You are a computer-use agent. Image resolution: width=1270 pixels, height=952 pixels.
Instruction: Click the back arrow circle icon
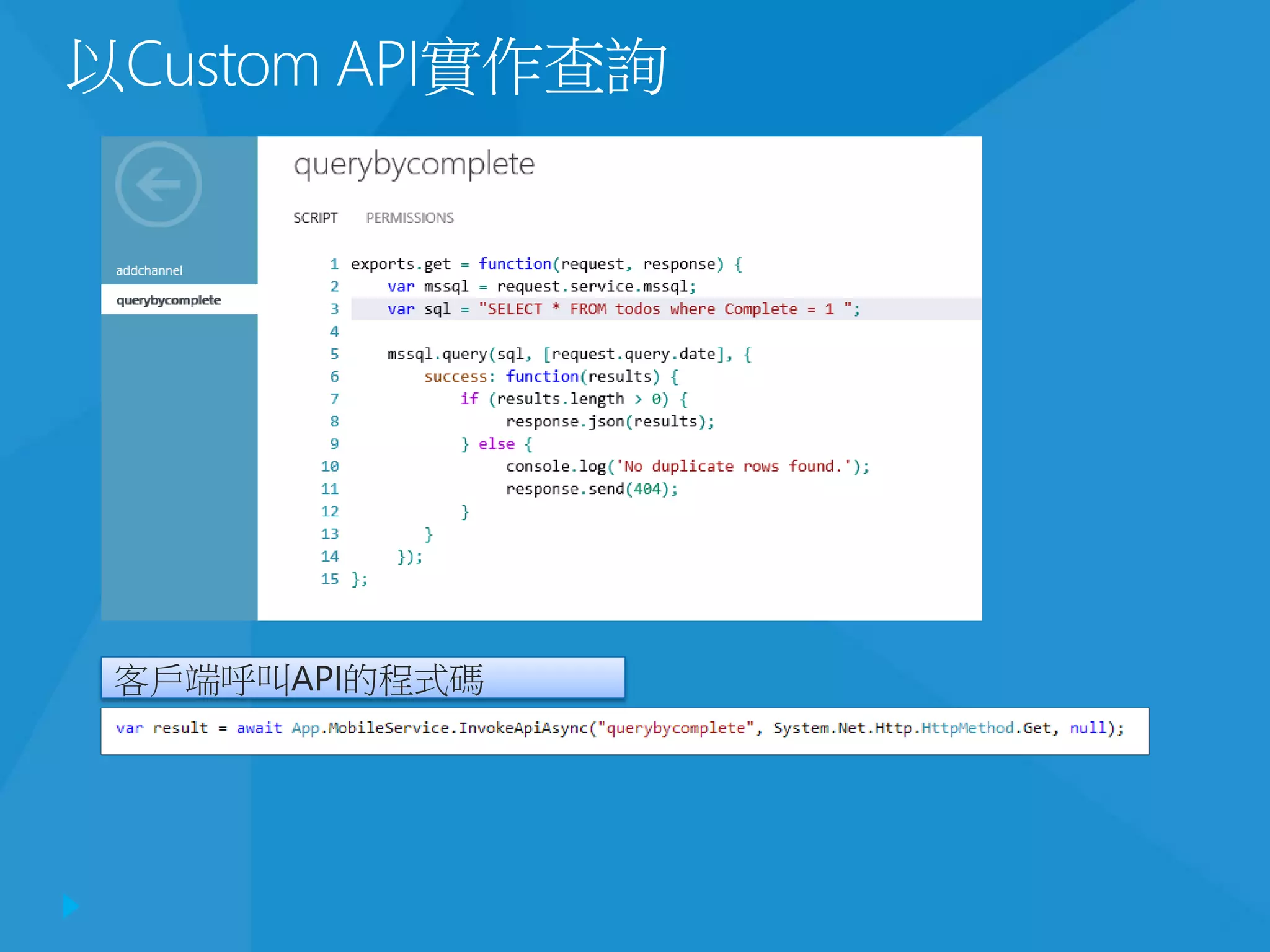coord(159,185)
